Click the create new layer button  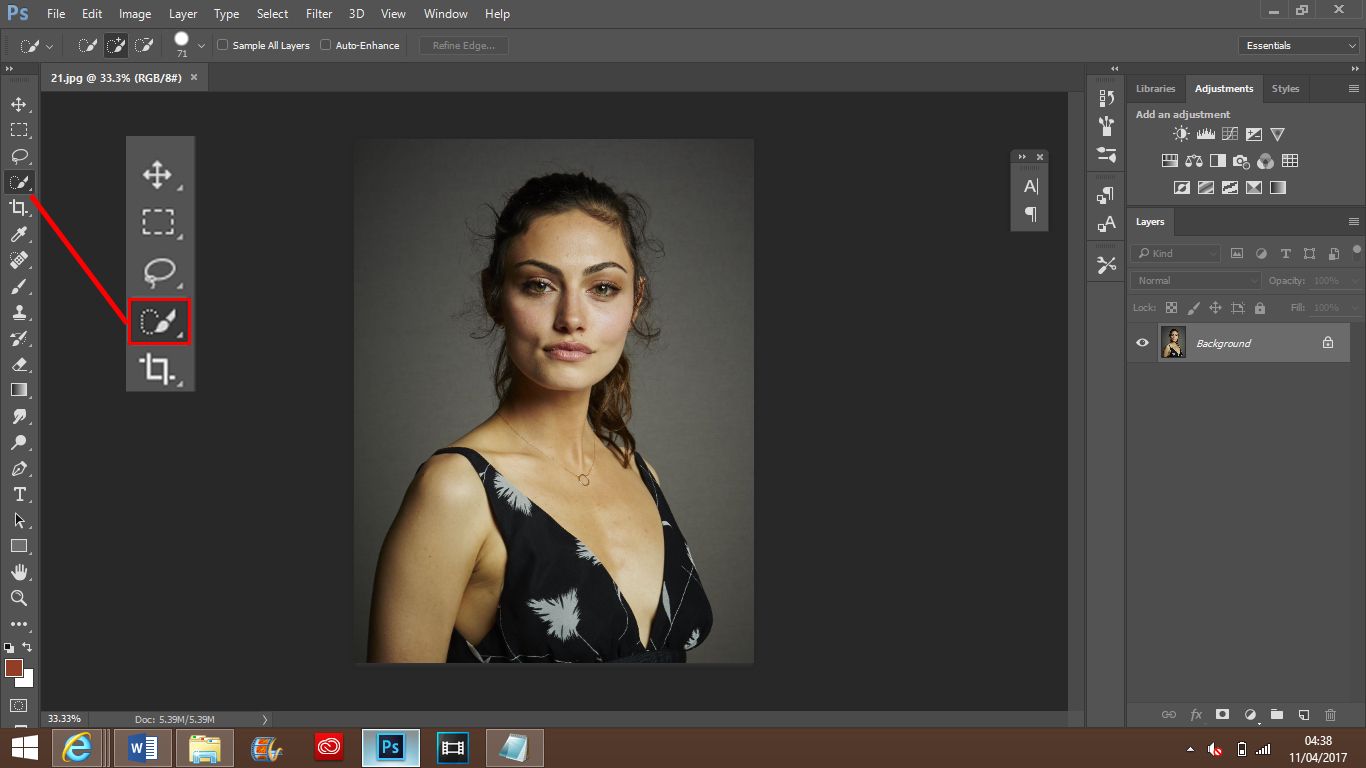[x=1303, y=715]
